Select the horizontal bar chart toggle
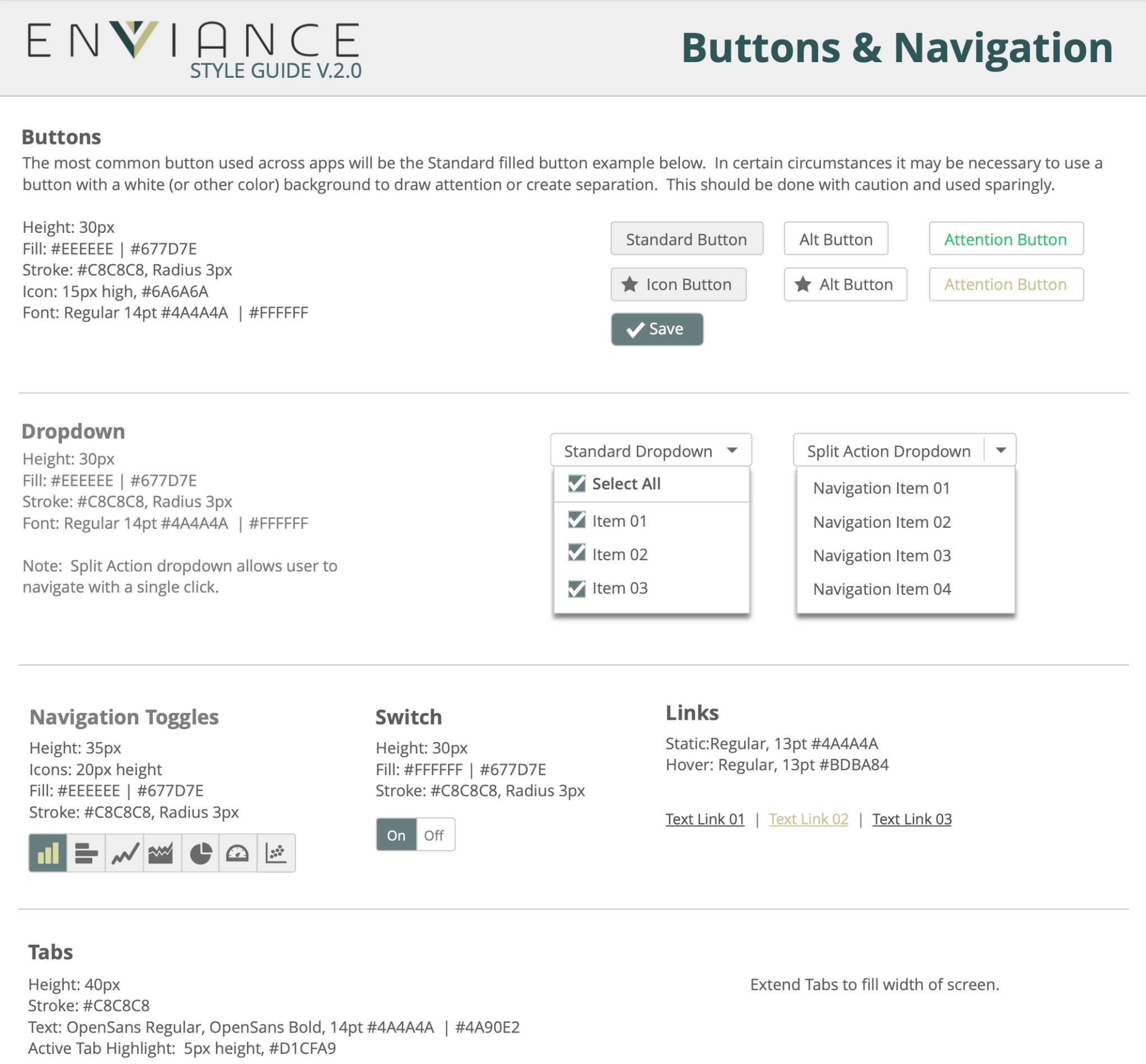Viewport: 1146px width, 1064px height. [86, 852]
